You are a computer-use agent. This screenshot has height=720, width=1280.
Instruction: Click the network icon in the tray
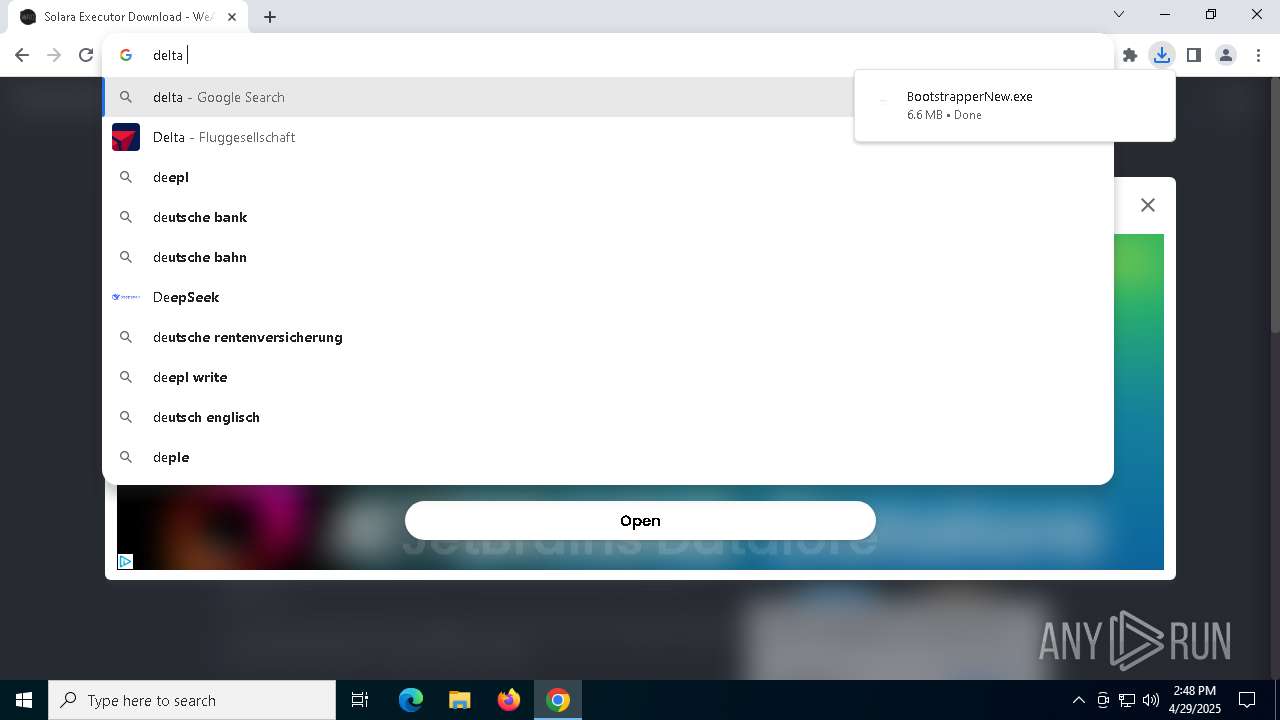[x=1127, y=700]
